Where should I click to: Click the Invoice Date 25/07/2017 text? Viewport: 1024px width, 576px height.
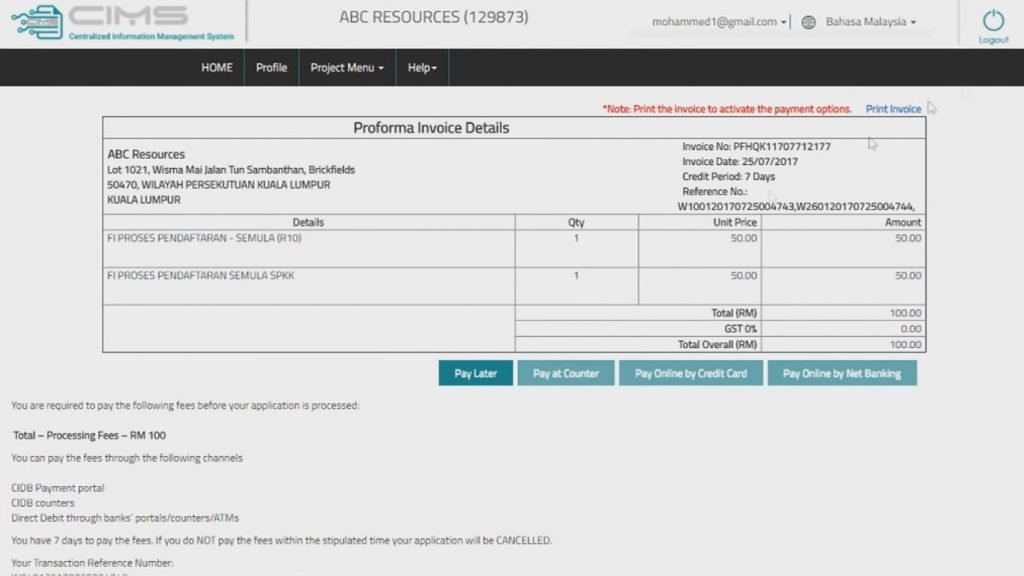[x=740, y=161]
